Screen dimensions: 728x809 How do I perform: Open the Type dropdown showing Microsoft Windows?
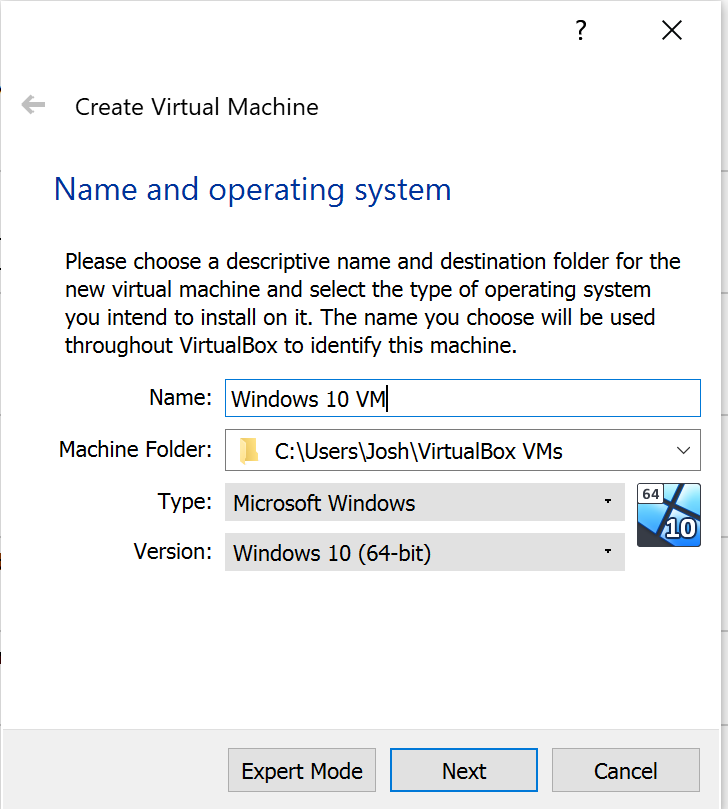425,502
